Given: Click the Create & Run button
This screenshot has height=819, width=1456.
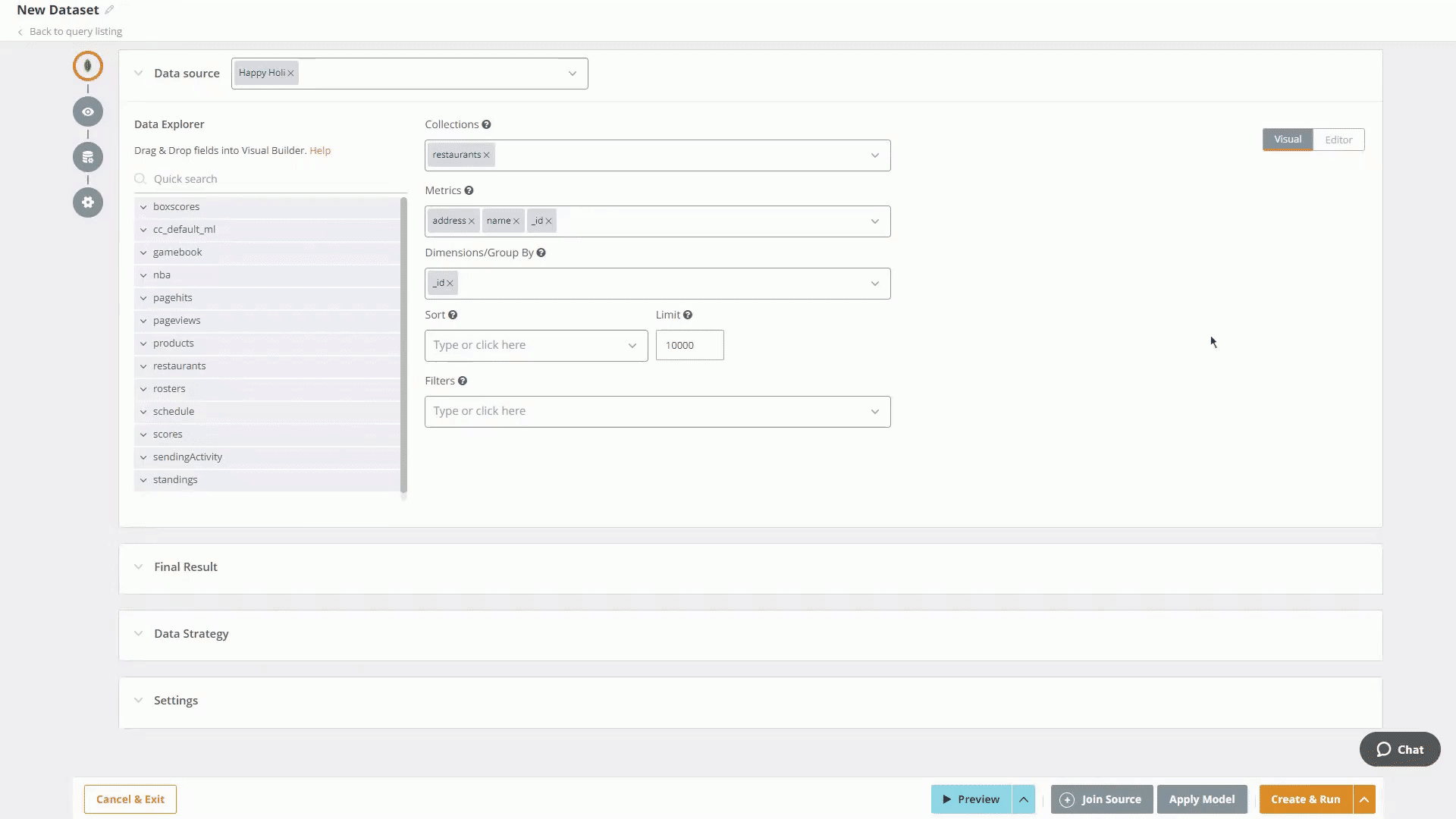Looking at the screenshot, I should click(1305, 799).
